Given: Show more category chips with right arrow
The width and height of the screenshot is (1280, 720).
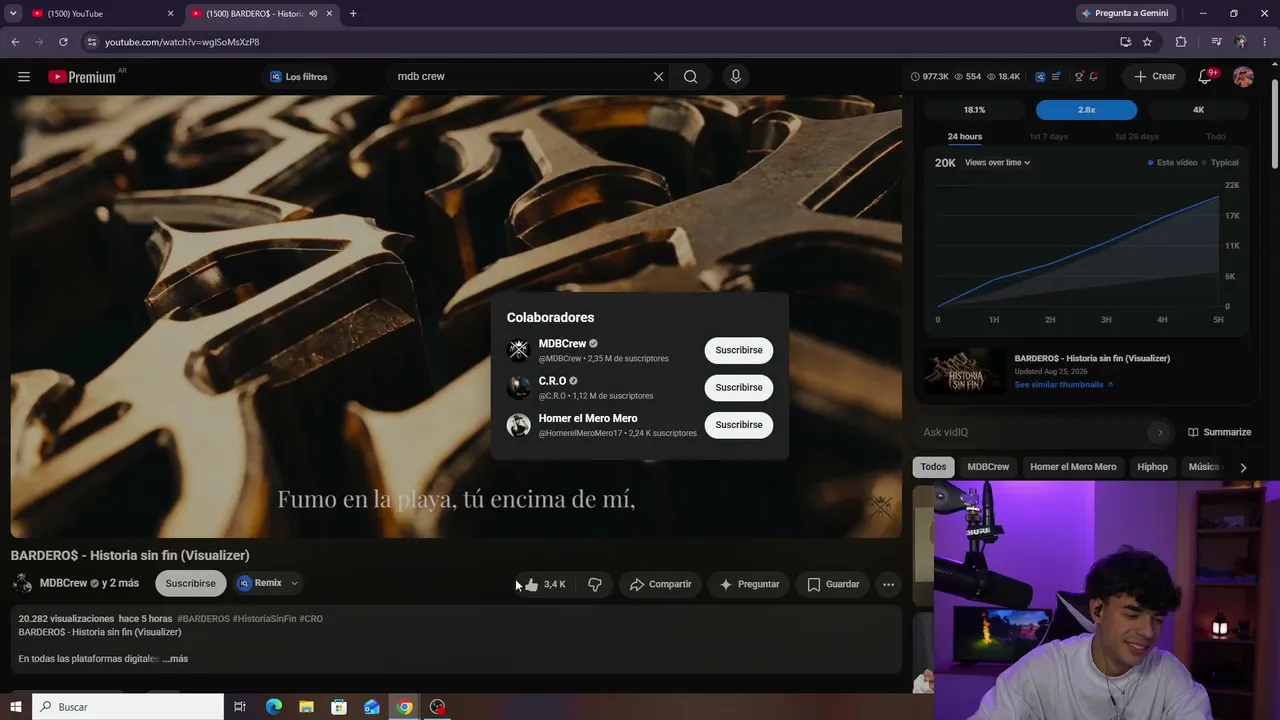Looking at the screenshot, I should pyautogui.click(x=1243, y=467).
